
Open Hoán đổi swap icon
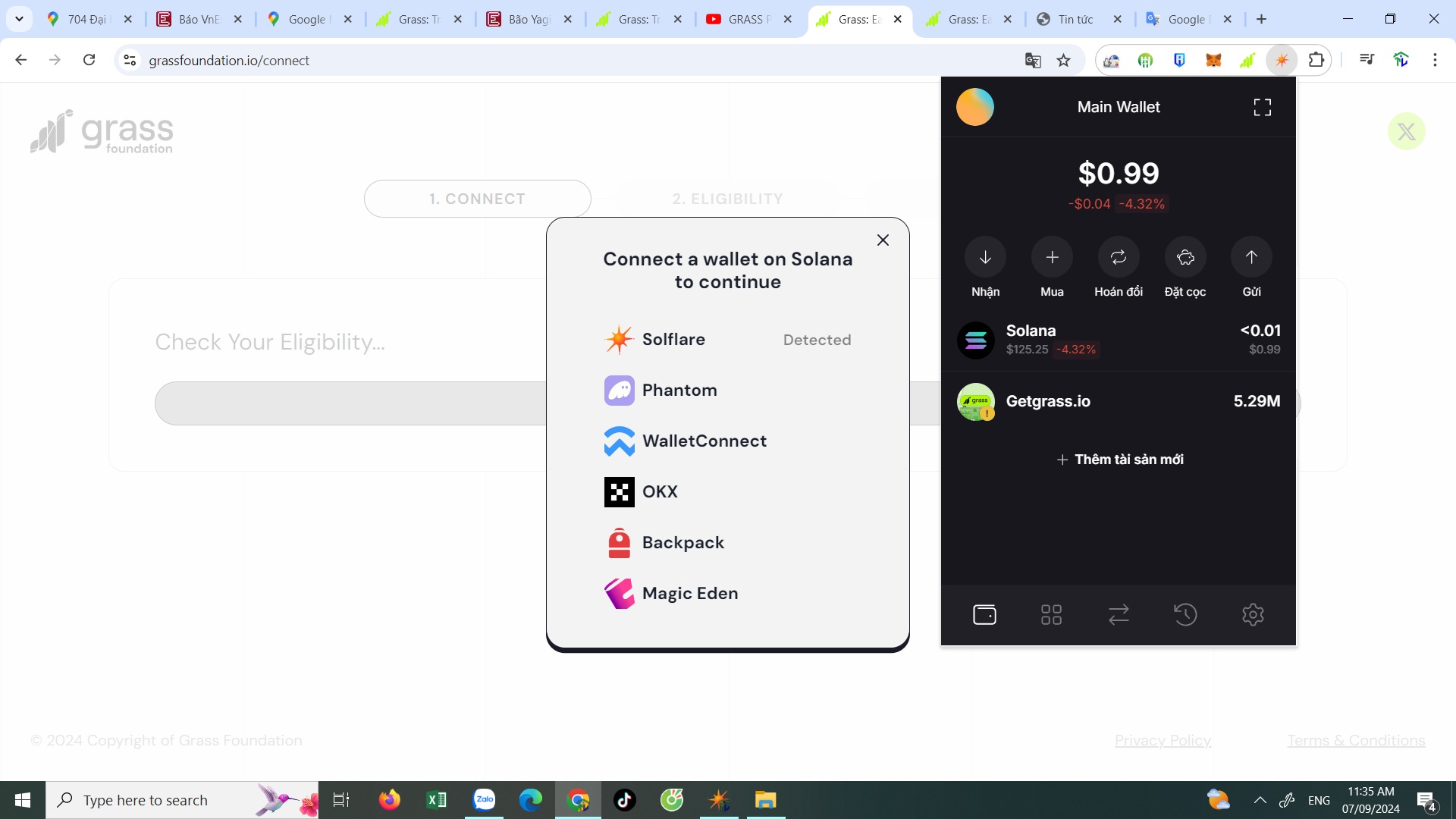point(1118,256)
